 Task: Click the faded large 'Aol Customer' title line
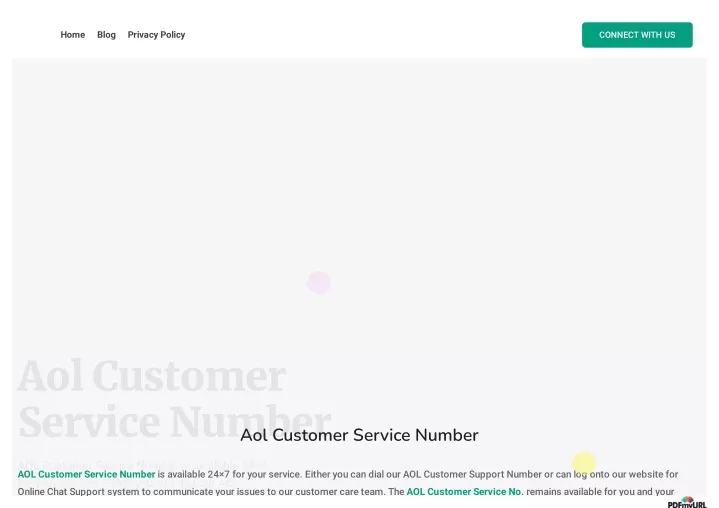pos(152,376)
